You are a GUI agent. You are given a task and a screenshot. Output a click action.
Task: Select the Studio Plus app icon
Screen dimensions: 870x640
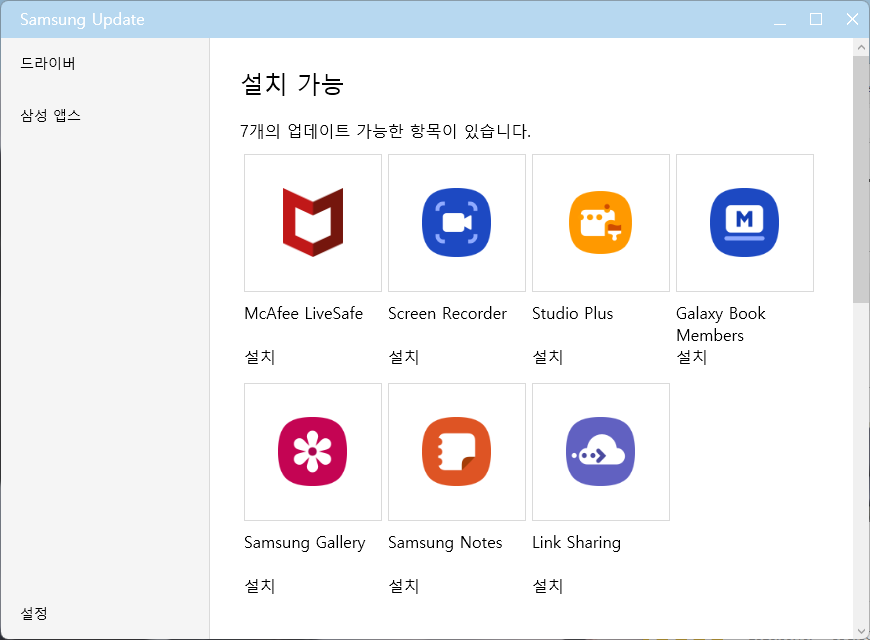pyautogui.click(x=600, y=222)
